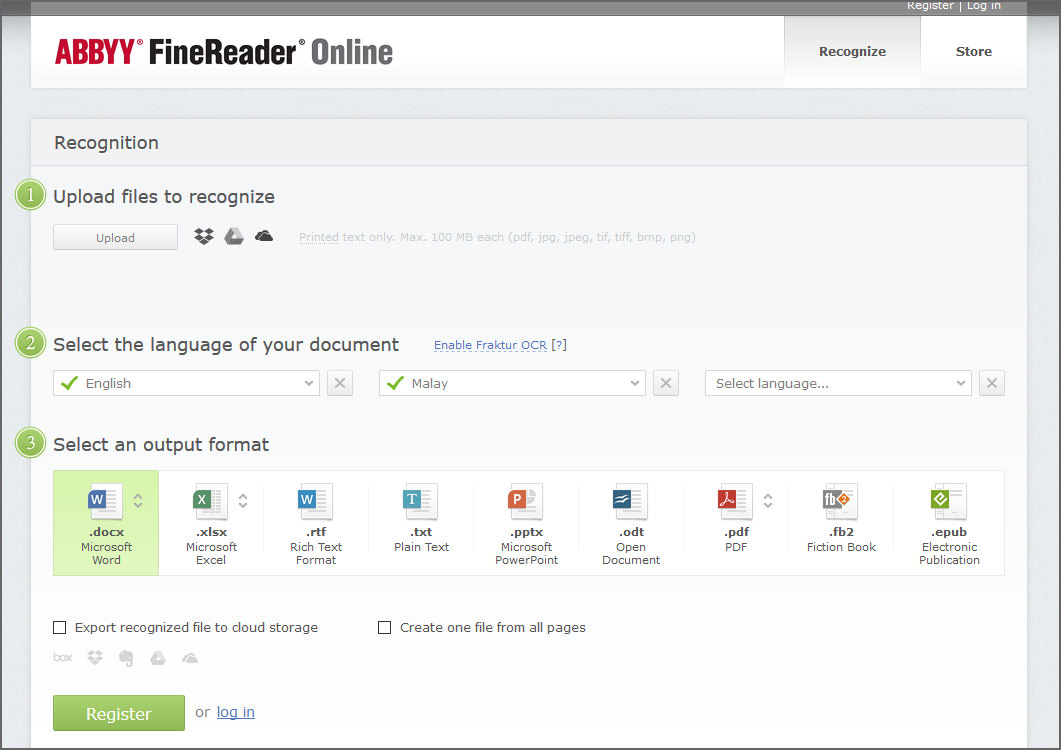Click the OneDrive export storage icon
Viewport: 1061px width, 750px height.
[x=189, y=658]
